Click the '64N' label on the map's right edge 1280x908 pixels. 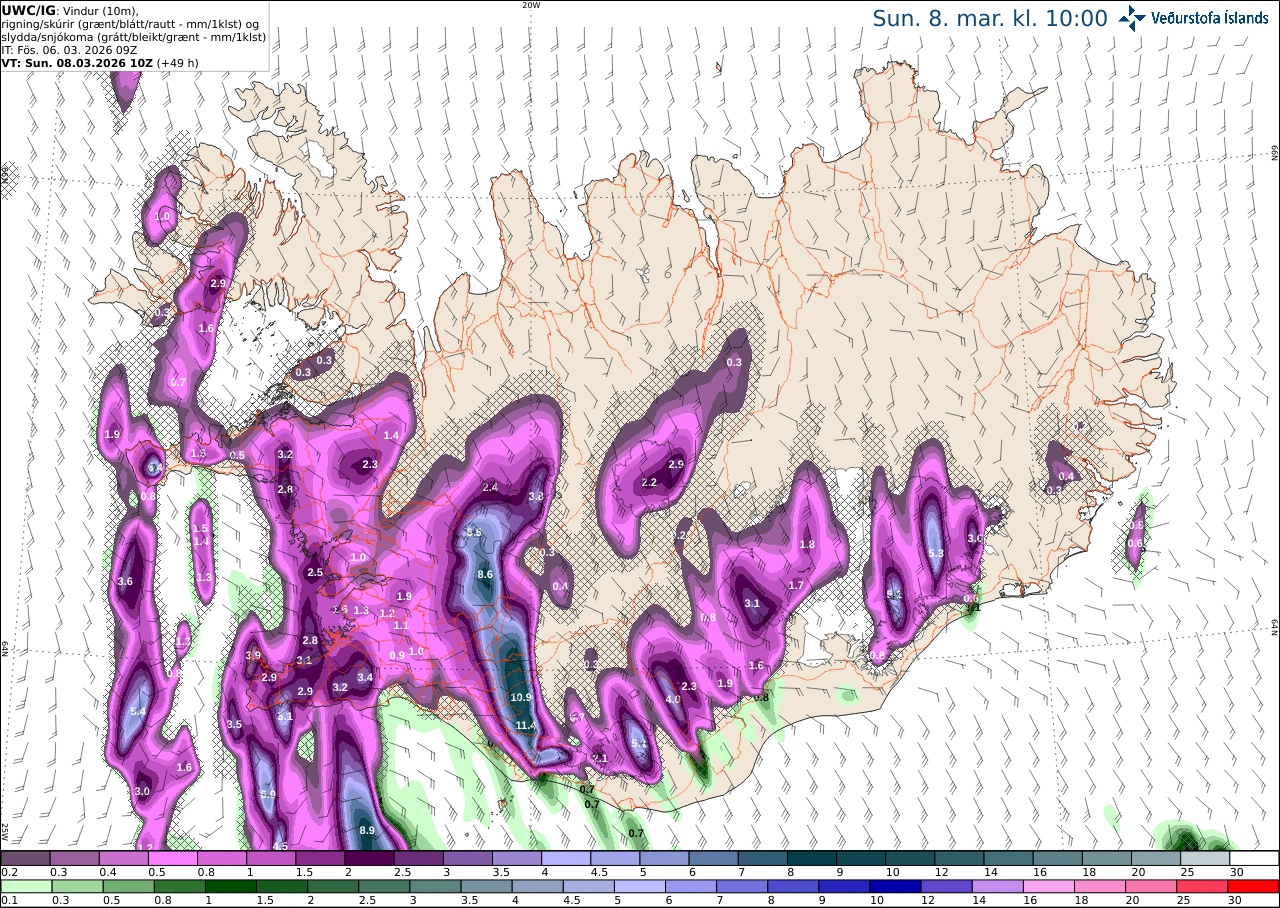[x=1275, y=627]
